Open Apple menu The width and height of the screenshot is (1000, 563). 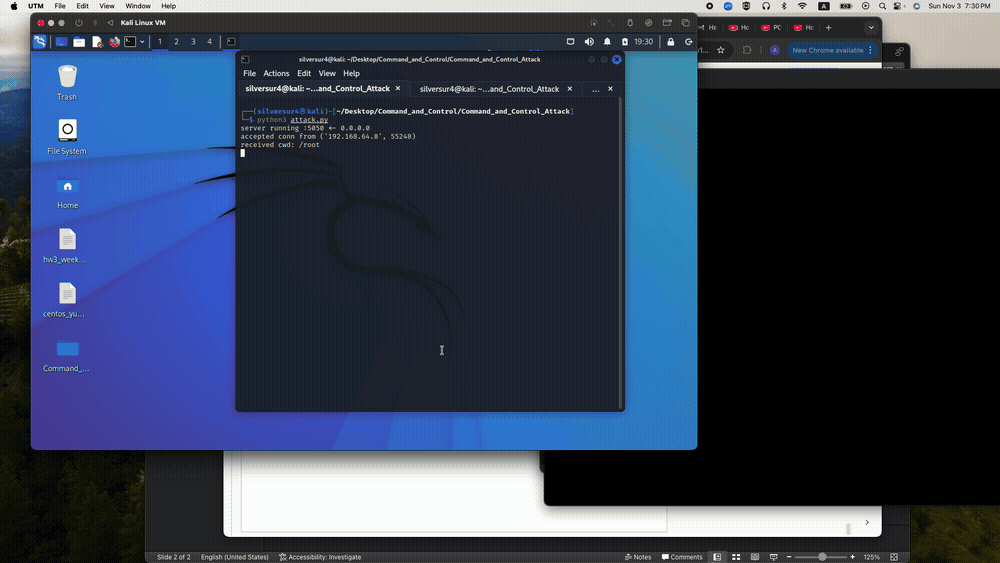click(x=14, y=6)
